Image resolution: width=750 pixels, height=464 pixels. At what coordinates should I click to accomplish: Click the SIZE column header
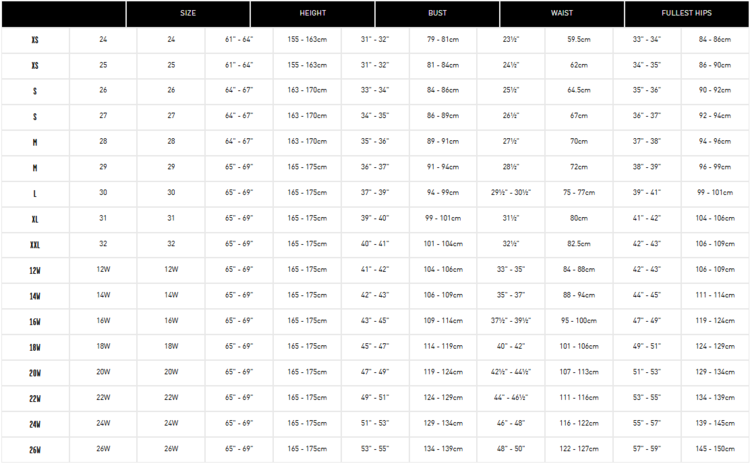click(187, 14)
